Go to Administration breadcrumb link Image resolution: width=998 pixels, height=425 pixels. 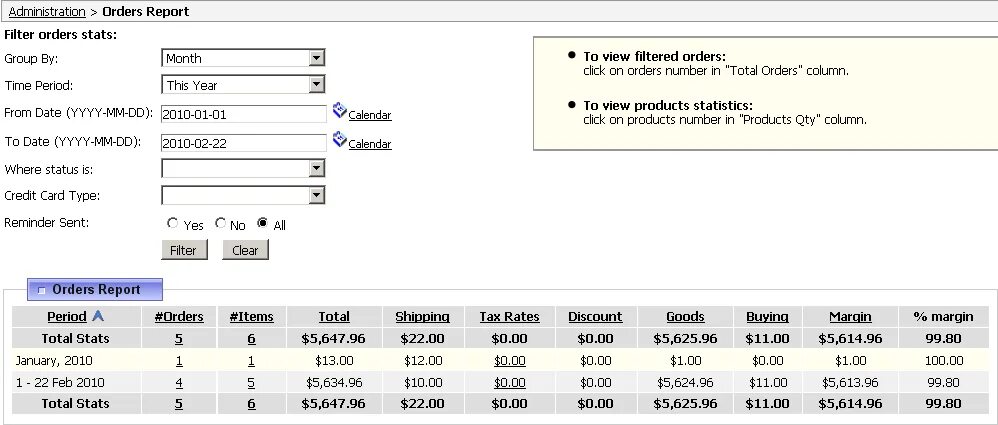point(47,12)
